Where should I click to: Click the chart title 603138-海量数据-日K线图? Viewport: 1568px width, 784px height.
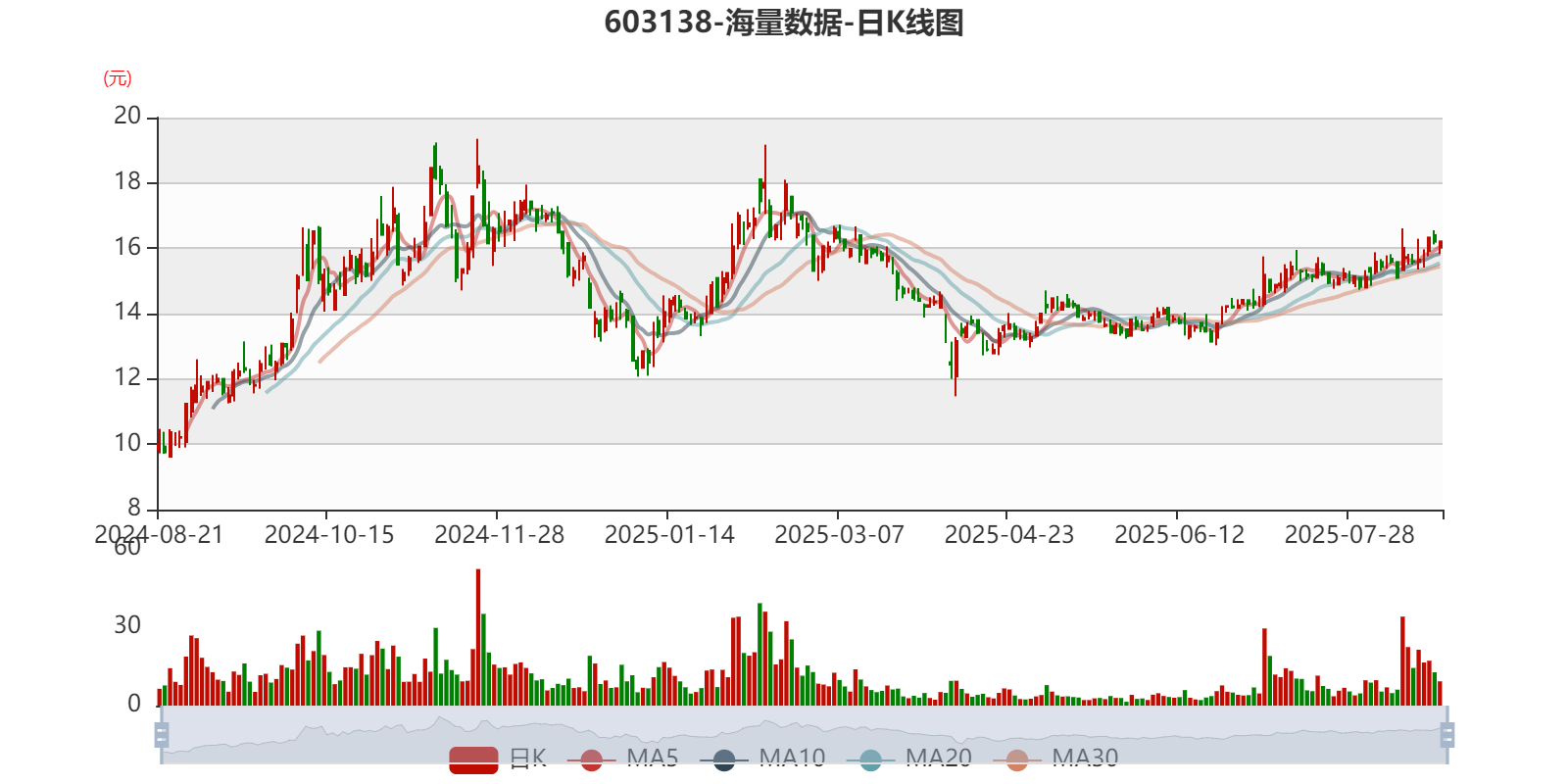tap(784, 23)
